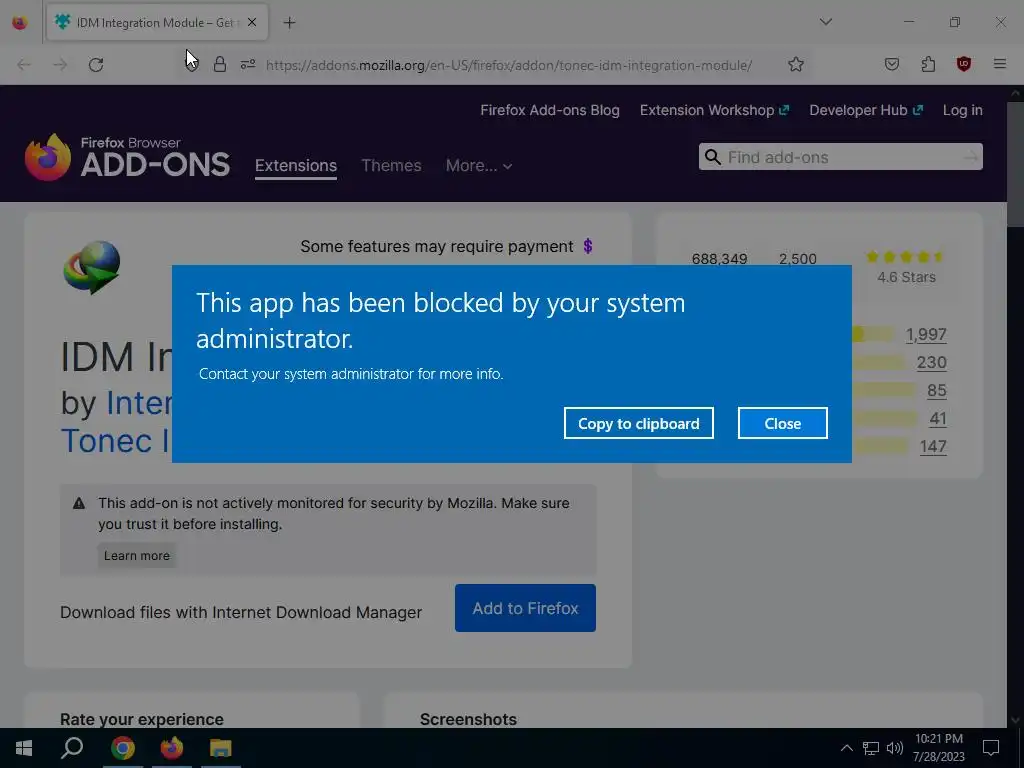The height and width of the screenshot is (768, 1024).
Task: Open the 41 two-star reviews count
Action: 938,419
